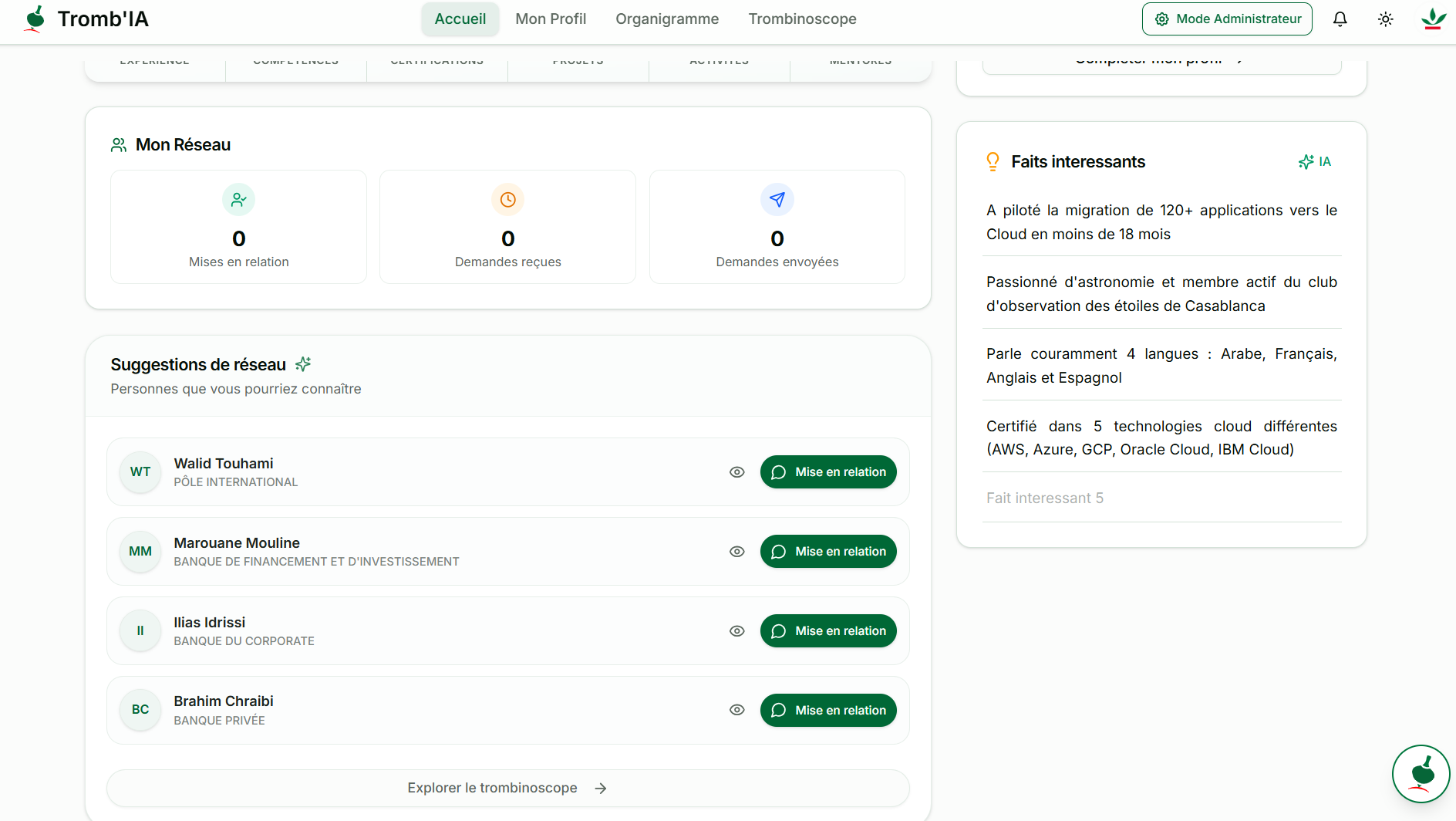This screenshot has height=821, width=1456.
Task: Open the Demandes reçues card
Action: tap(508, 227)
